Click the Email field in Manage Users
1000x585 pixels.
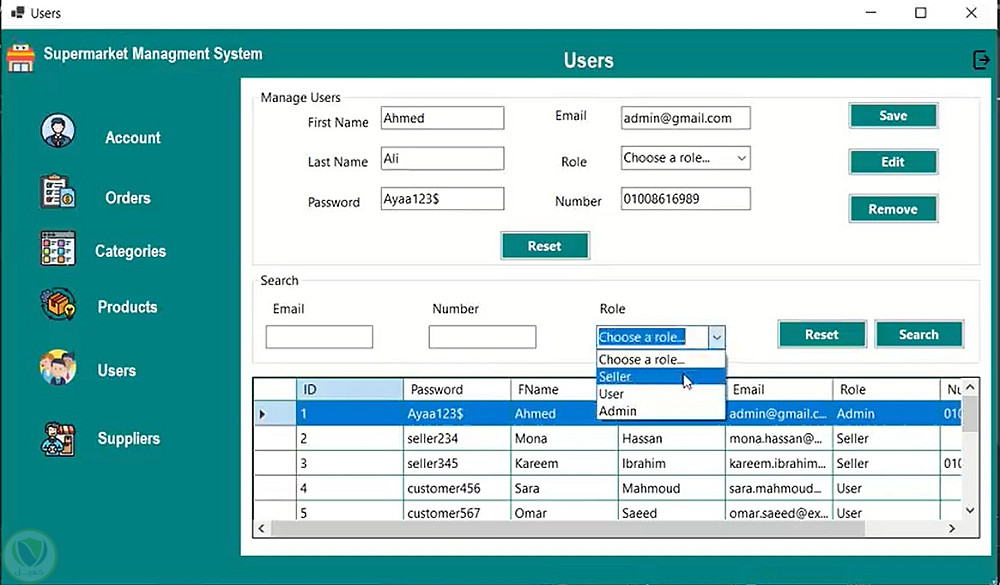pyautogui.click(x=685, y=118)
